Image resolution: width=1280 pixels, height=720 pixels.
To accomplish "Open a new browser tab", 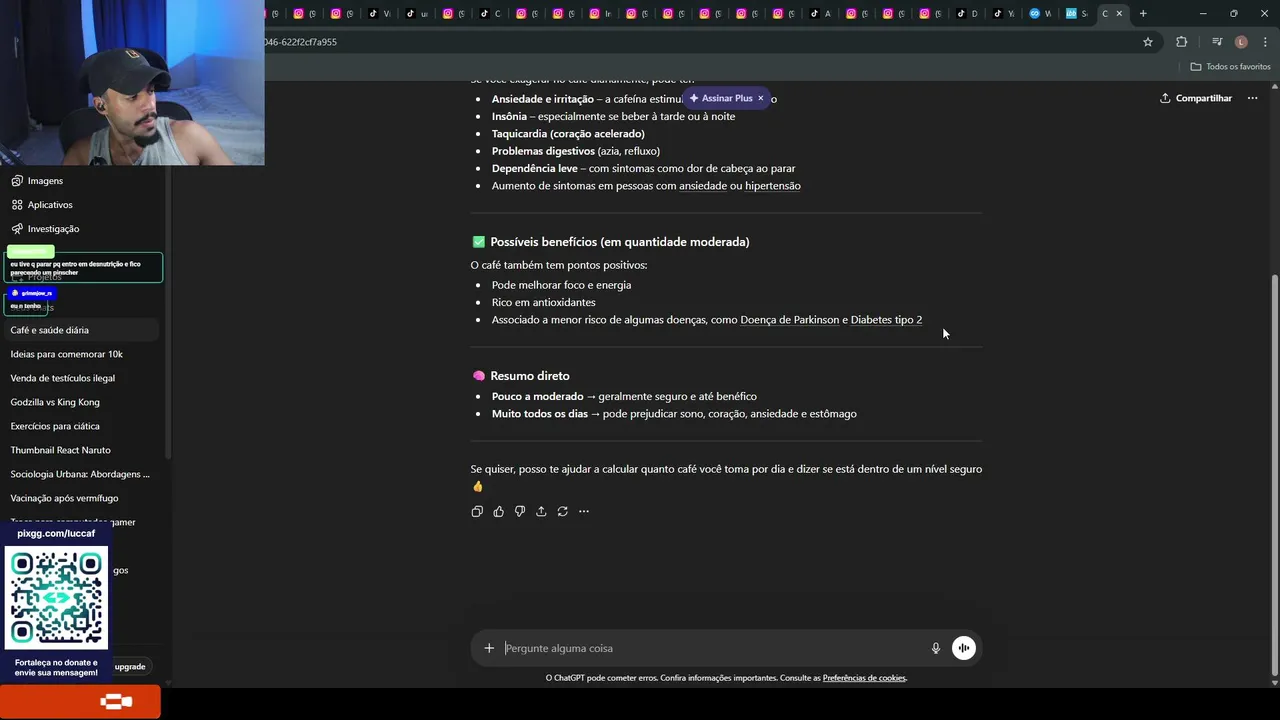I will [1143, 13].
